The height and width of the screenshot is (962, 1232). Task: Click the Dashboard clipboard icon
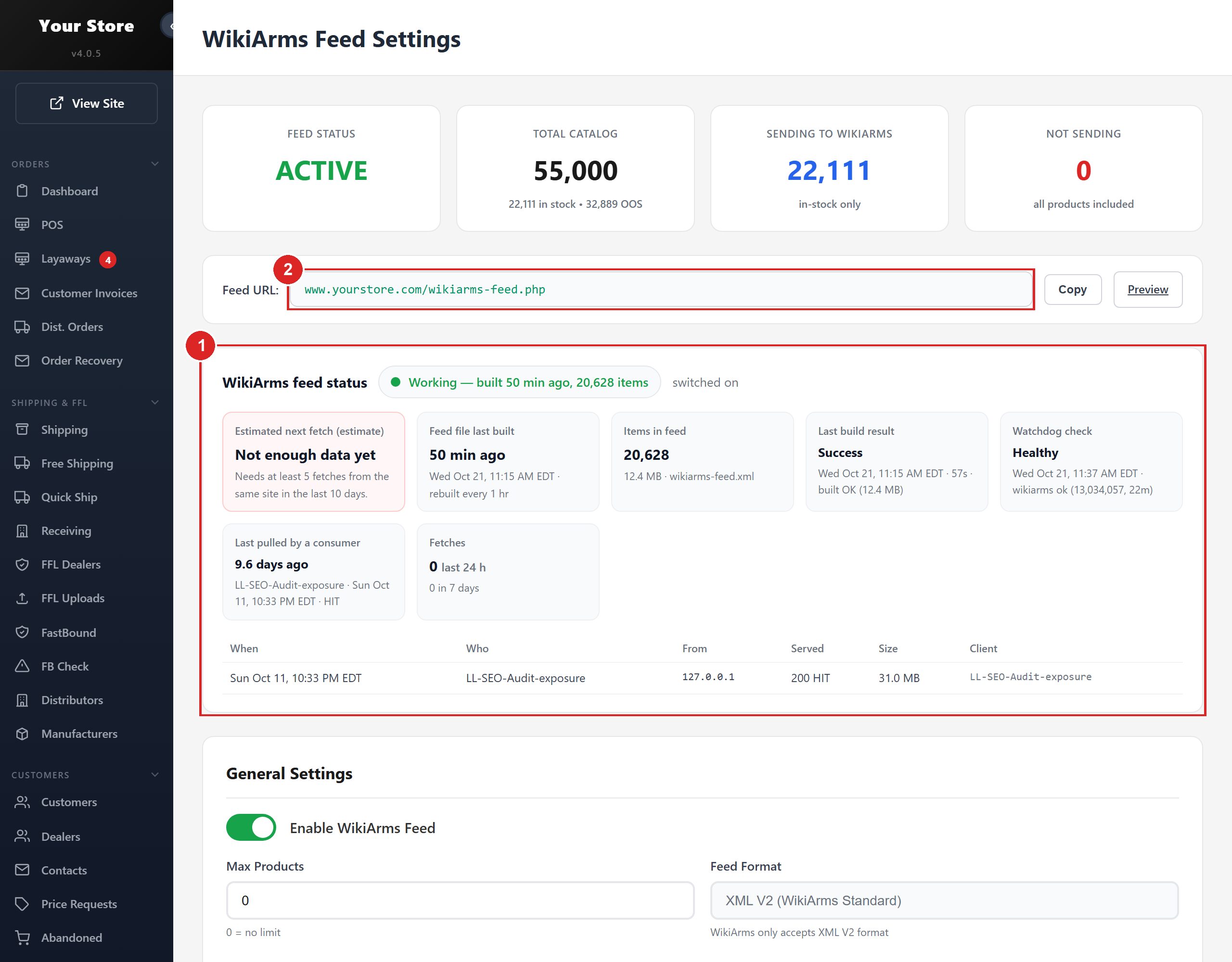pos(22,191)
